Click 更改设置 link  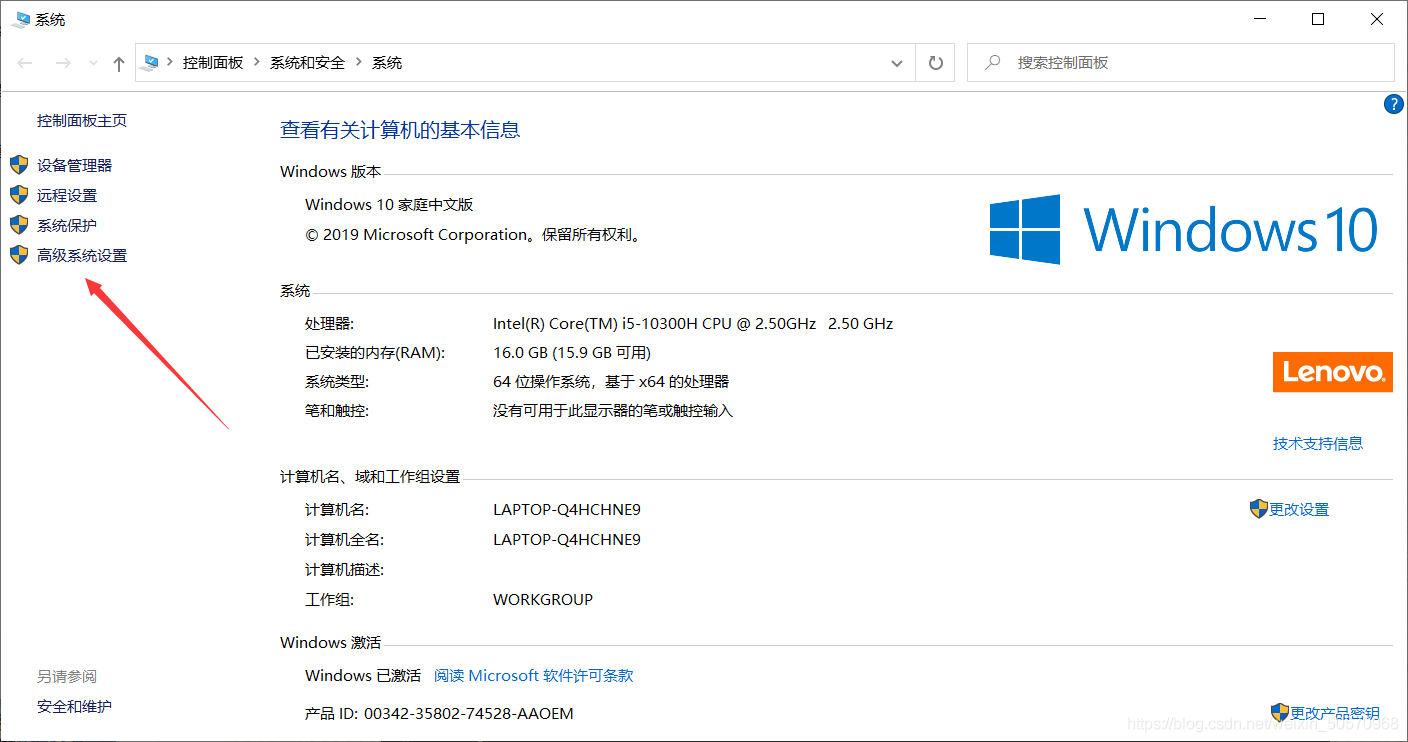1299,509
